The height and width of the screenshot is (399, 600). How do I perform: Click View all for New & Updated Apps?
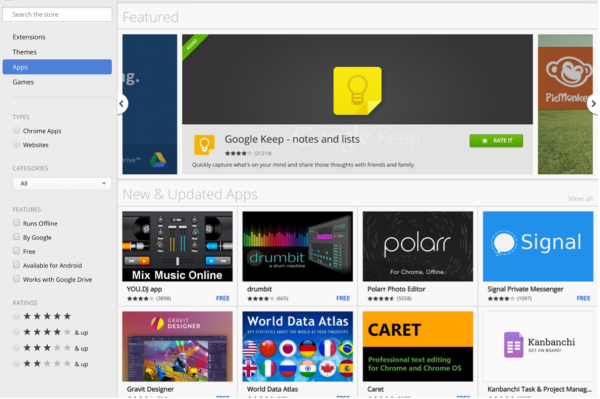click(x=580, y=199)
